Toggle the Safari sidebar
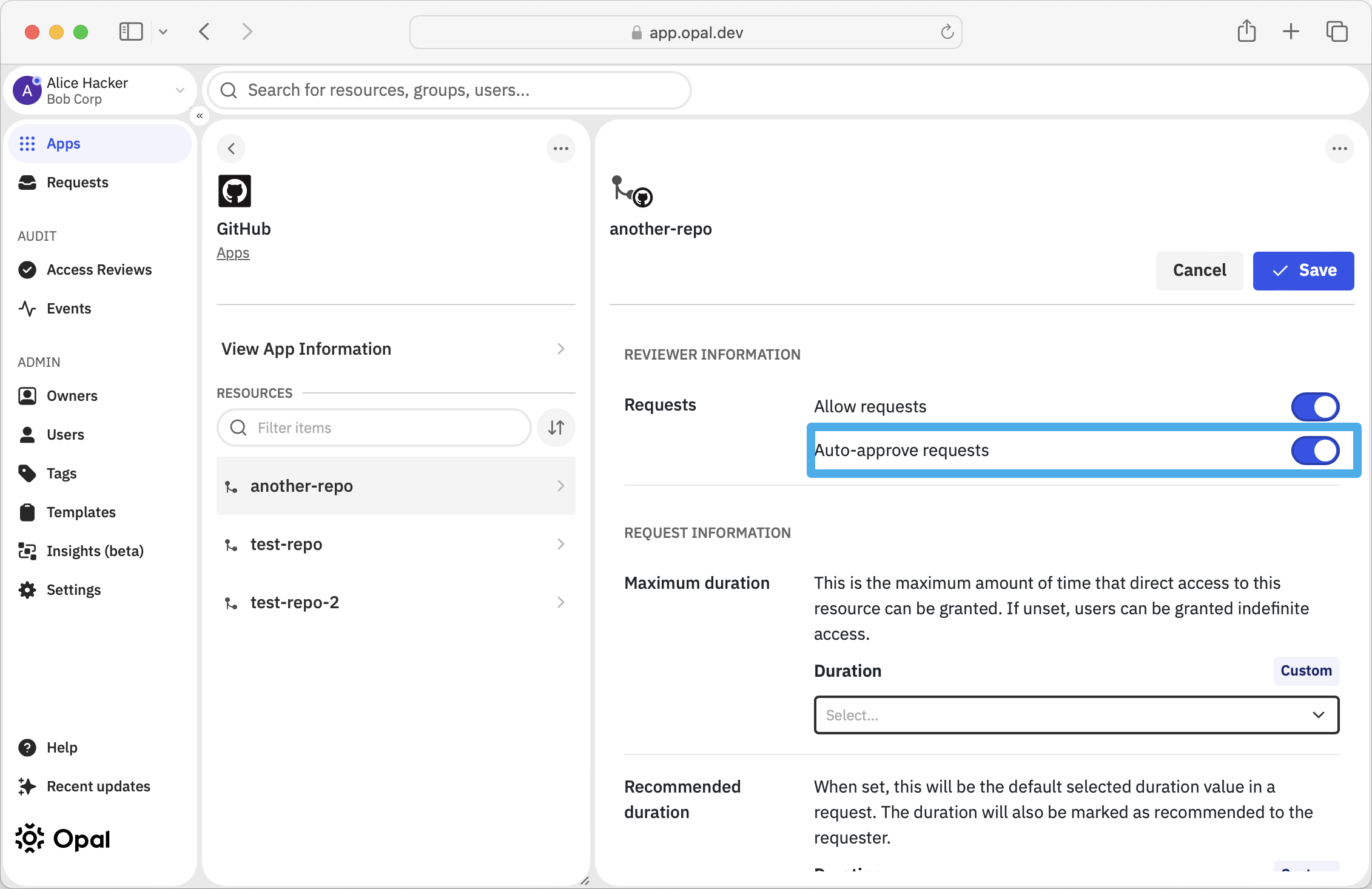 coord(131,32)
